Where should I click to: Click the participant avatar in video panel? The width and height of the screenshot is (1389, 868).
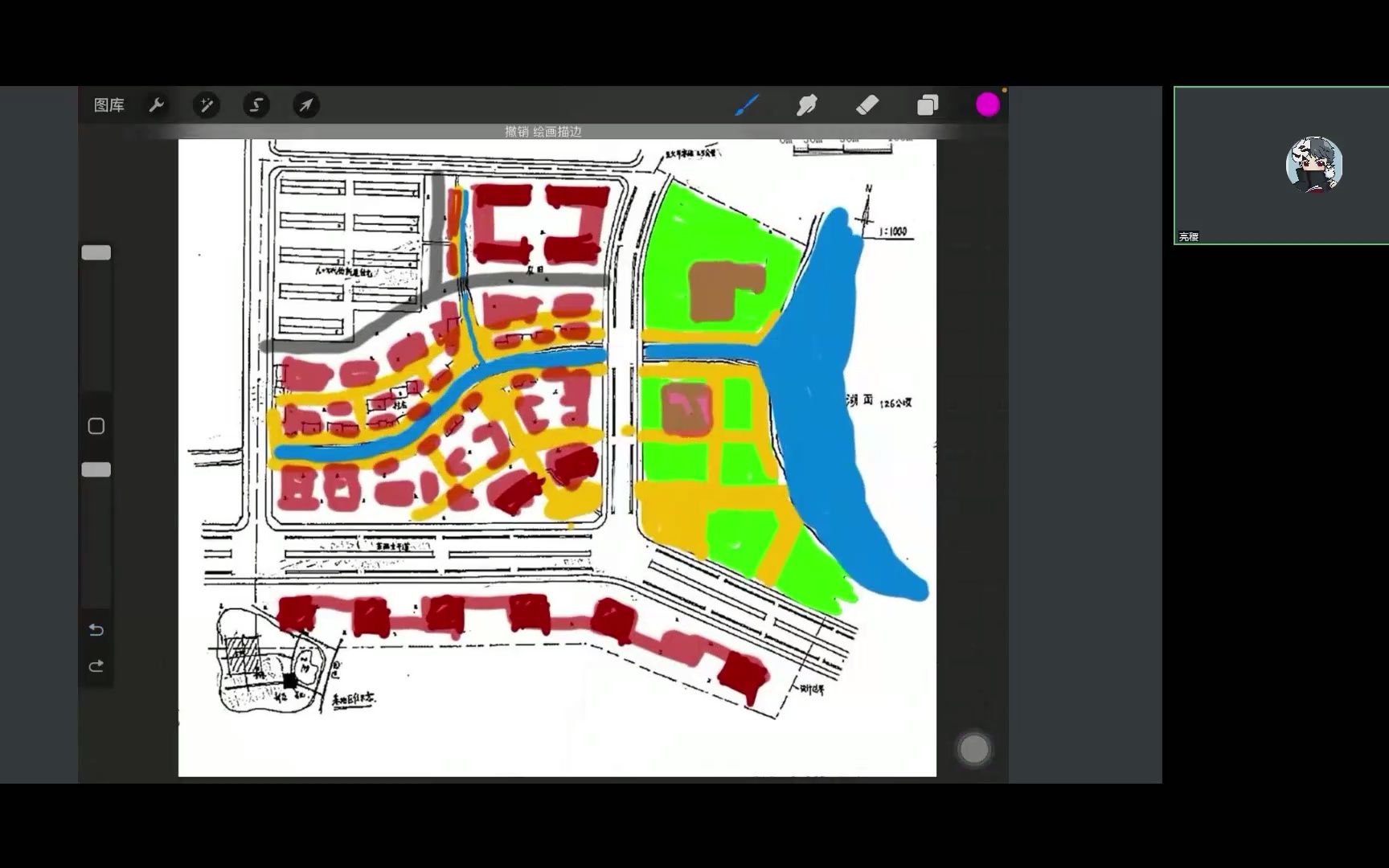pos(1314,165)
